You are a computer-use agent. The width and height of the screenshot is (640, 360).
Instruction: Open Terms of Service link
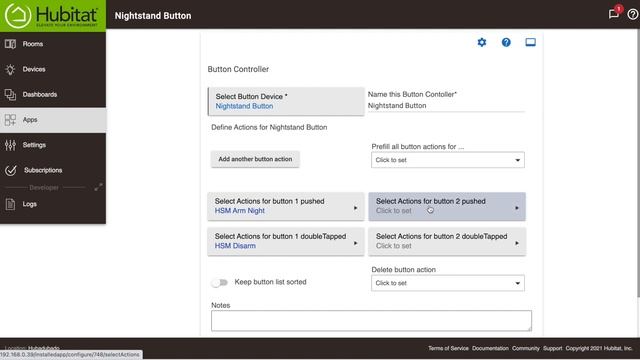448,348
